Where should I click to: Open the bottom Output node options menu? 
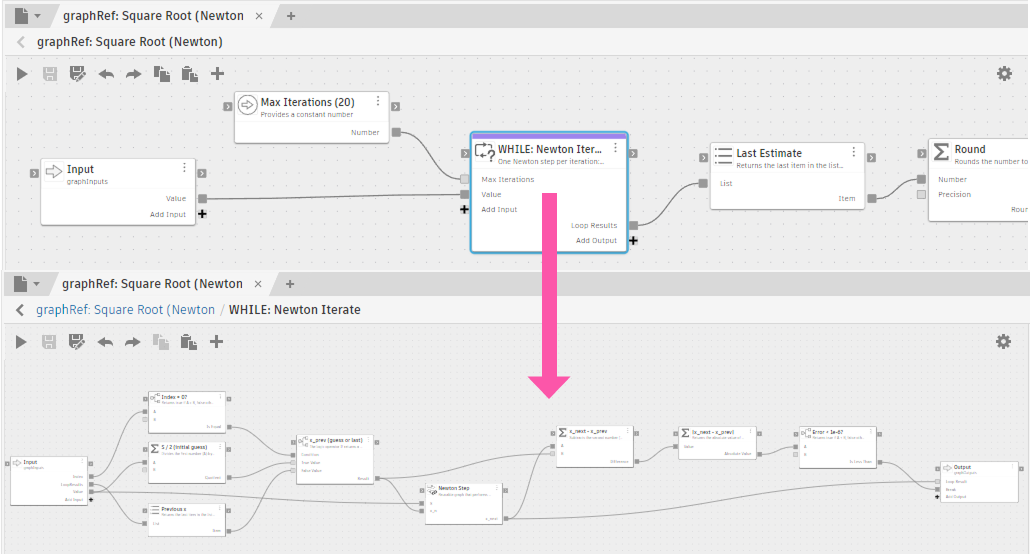click(x=1013, y=467)
